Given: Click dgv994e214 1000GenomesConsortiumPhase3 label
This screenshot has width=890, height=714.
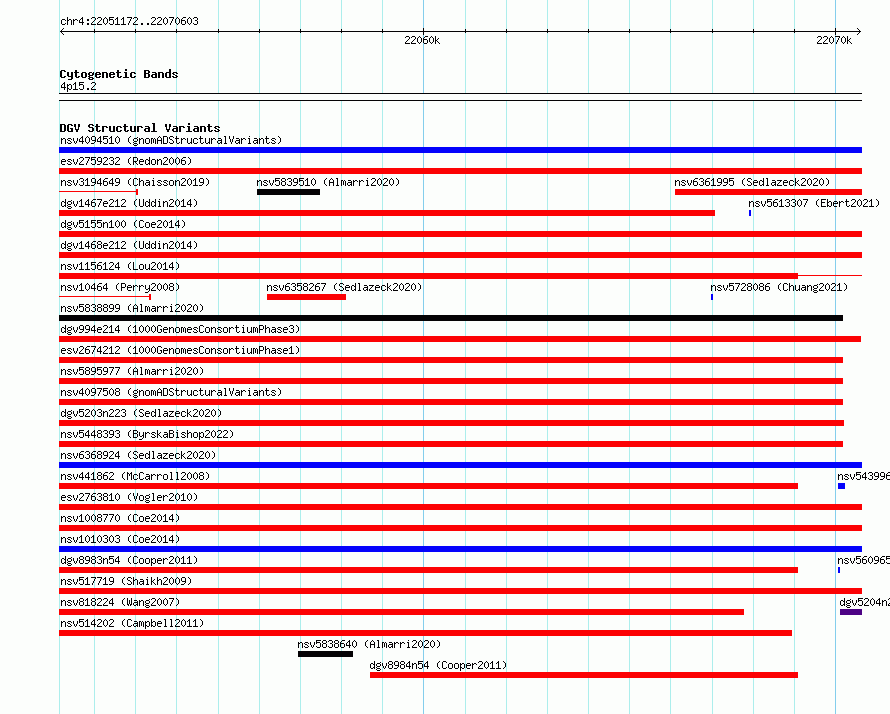Looking at the screenshot, I should [180, 329].
